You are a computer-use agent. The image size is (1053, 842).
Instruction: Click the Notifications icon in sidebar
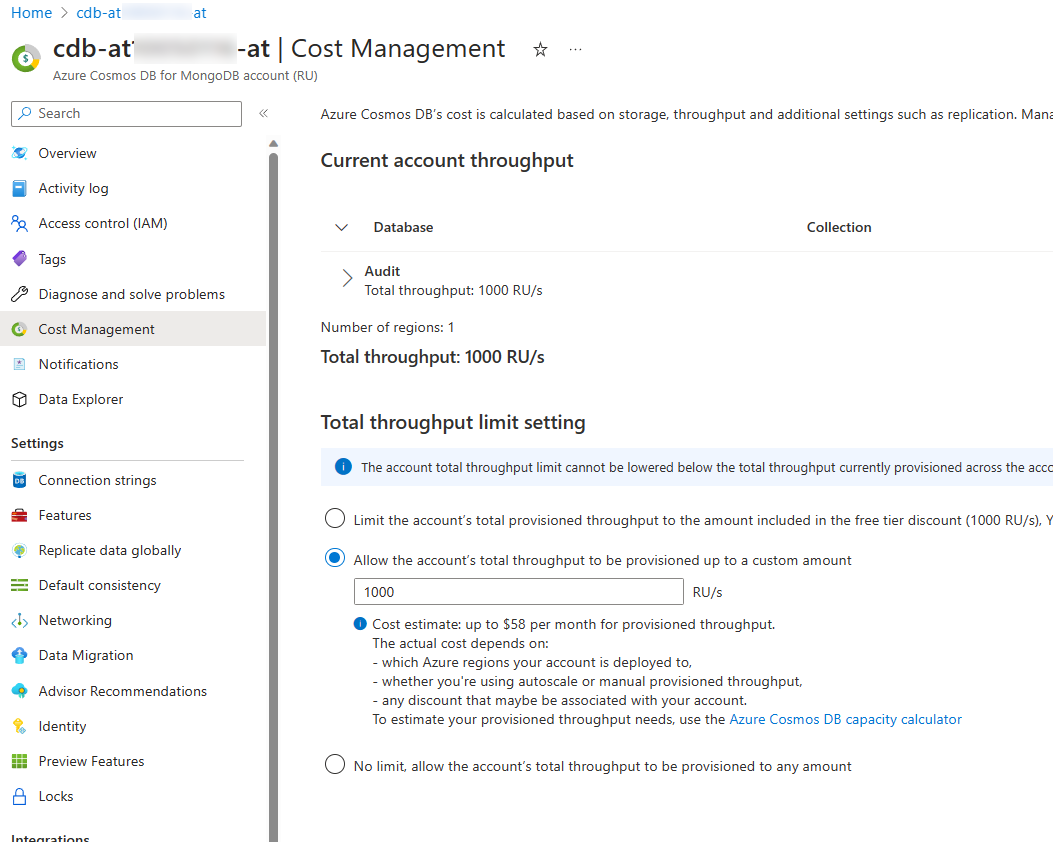[x=19, y=364]
